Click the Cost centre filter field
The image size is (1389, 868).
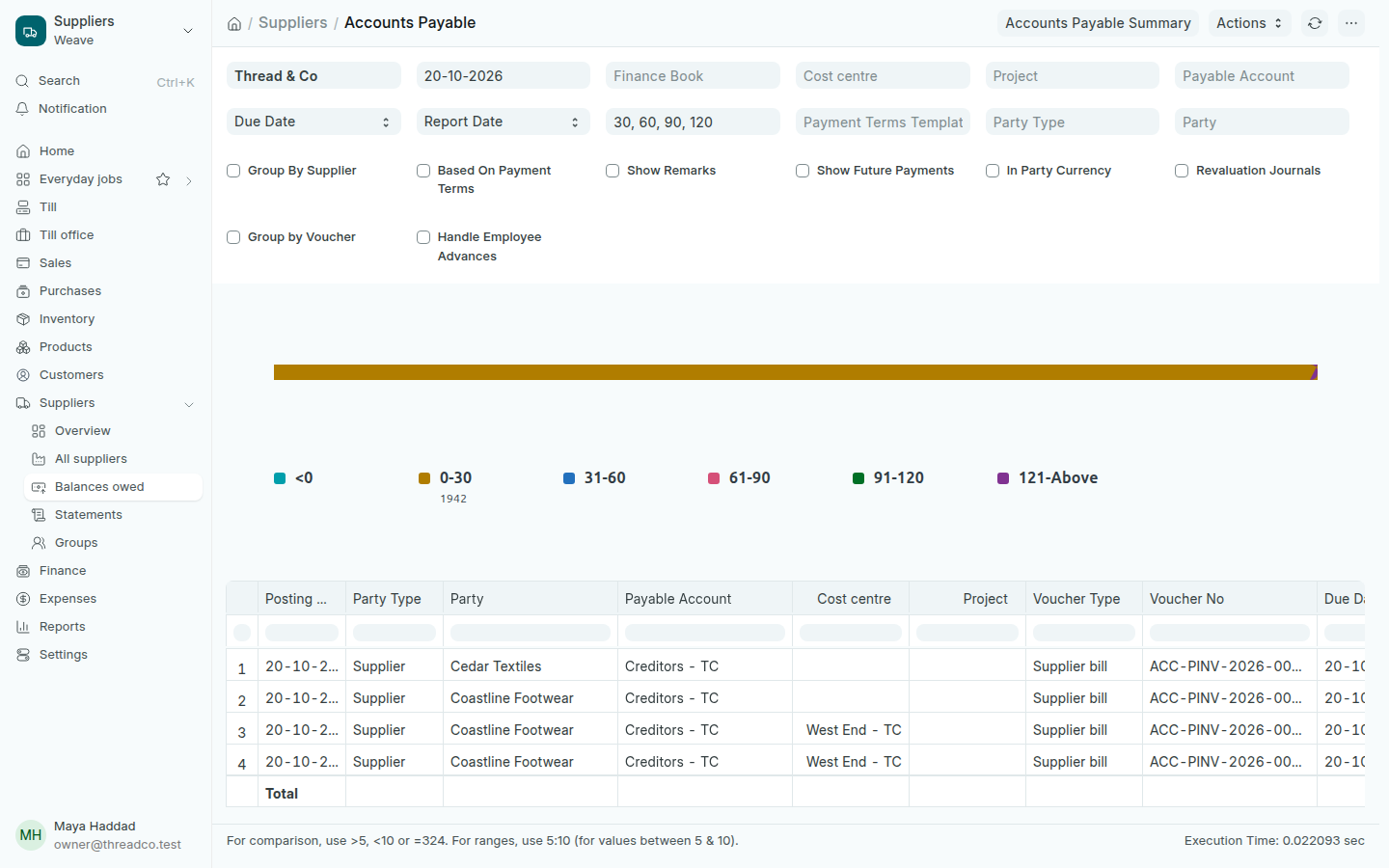click(x=883, y=75)
